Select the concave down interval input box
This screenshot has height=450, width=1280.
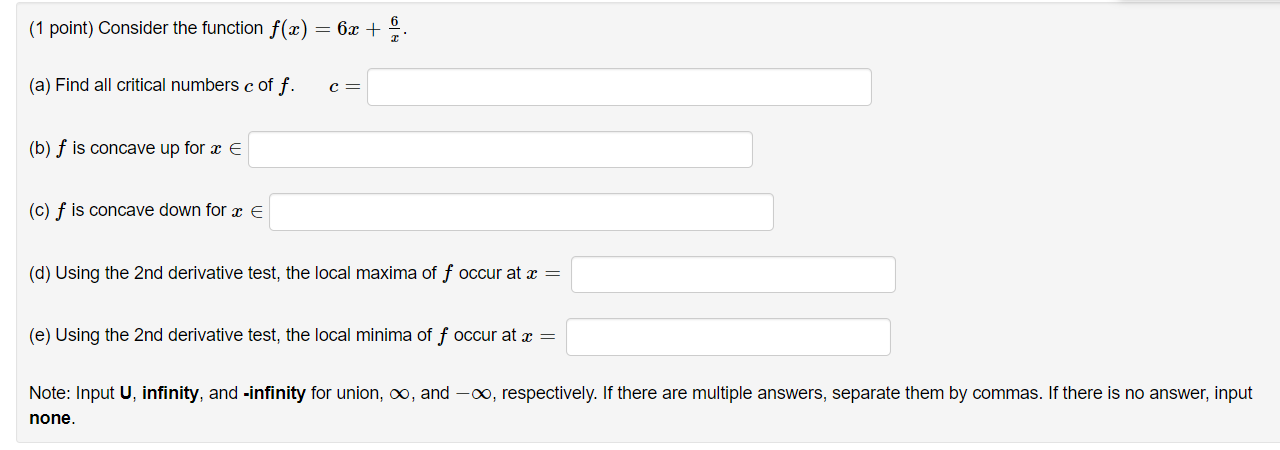(521, 212)
